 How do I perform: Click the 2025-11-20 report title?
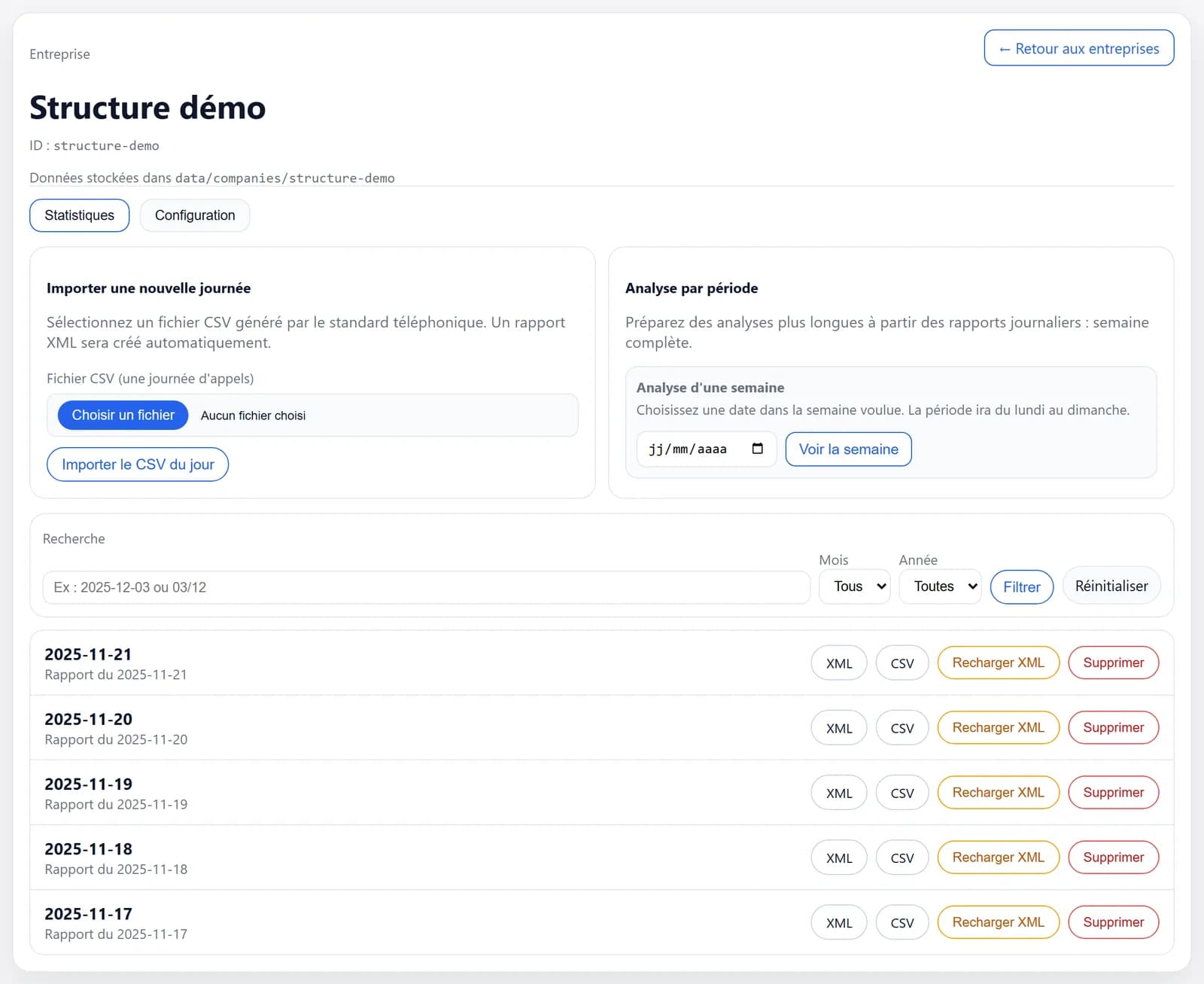[88, 719]
